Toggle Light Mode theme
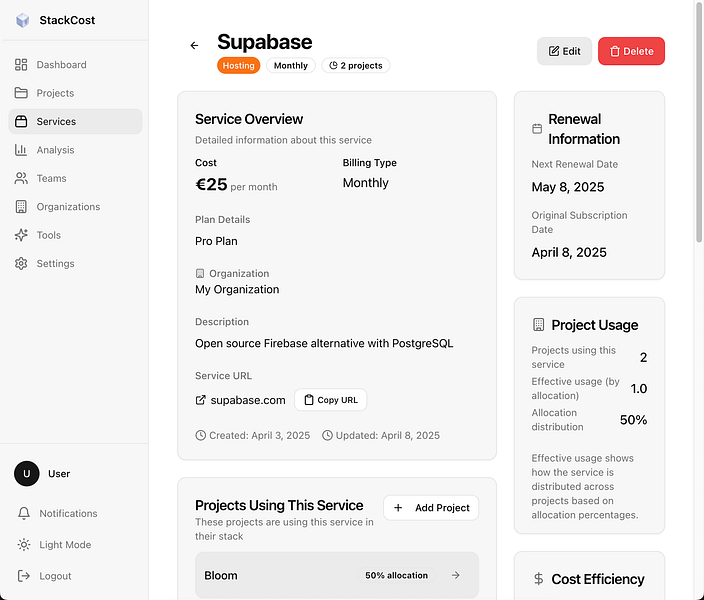Screen dimensions: 704x600 tap(65, 545)
